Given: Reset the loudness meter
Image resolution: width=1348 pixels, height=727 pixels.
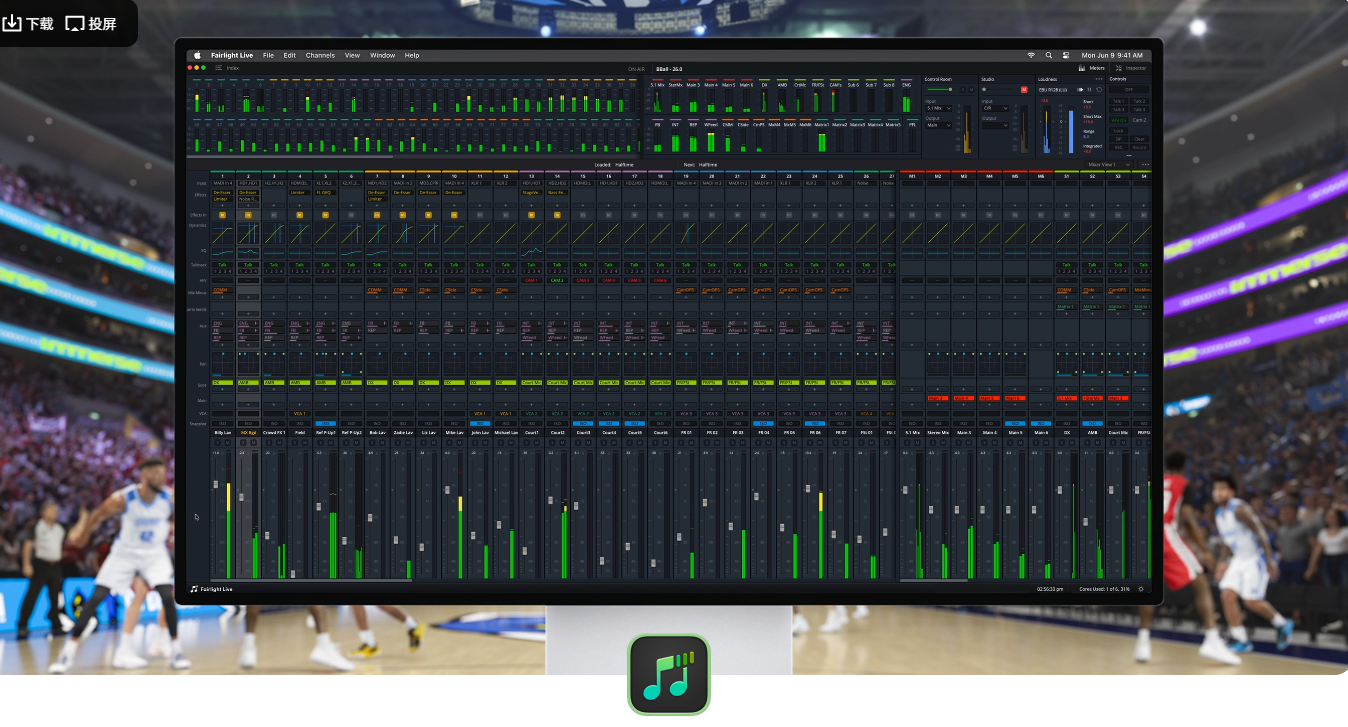Looking at the screenshot, I should point(1099,89).
